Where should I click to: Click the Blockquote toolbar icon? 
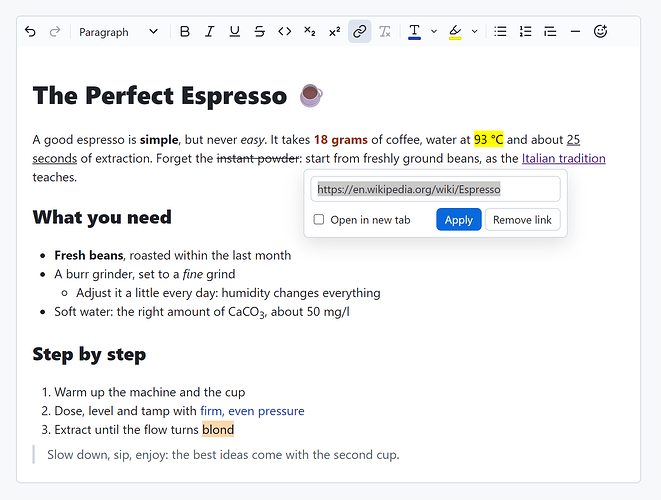(x=550, y=32)
